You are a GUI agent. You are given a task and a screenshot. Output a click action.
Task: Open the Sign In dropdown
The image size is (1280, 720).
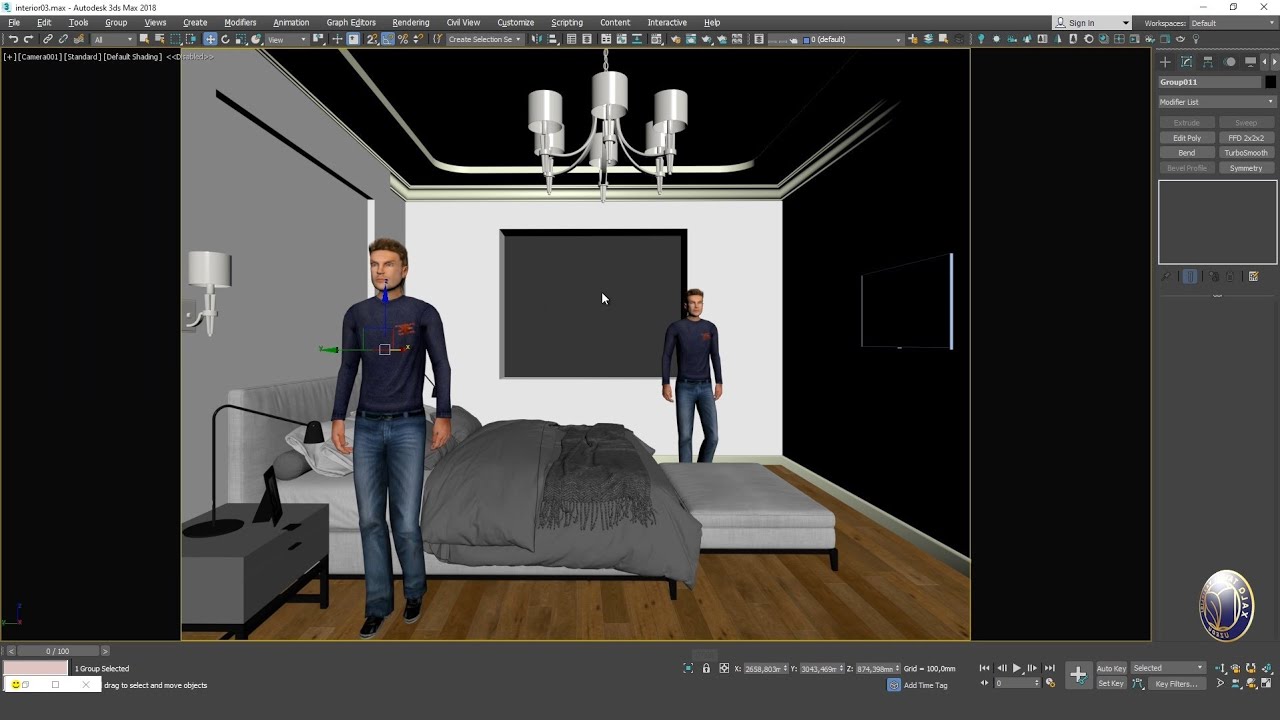click(x=1091, y=22)
